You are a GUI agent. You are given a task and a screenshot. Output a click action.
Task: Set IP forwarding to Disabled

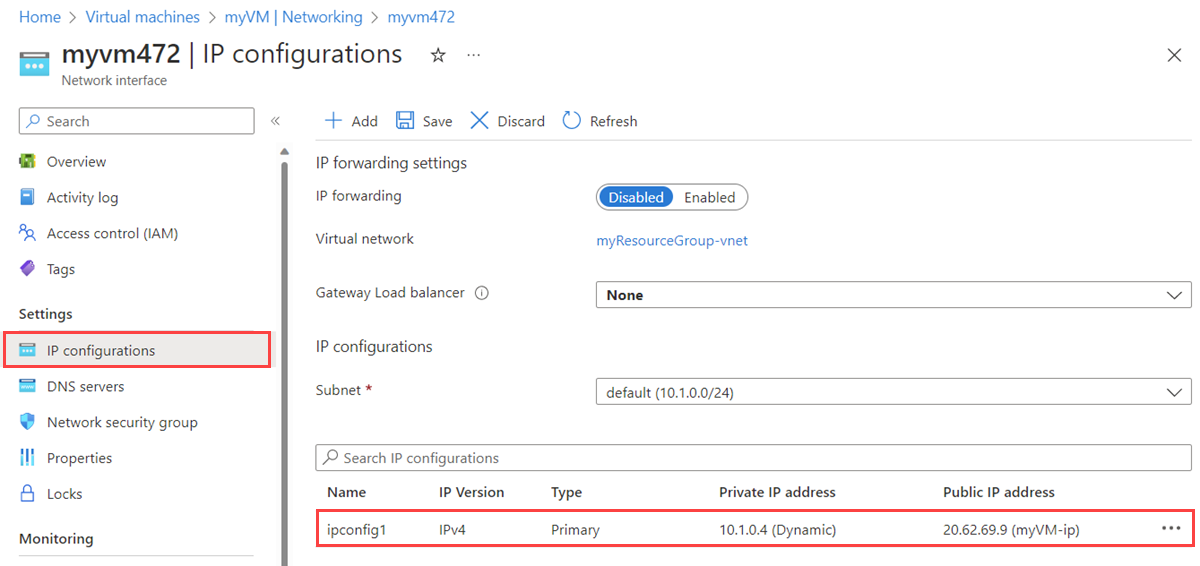tap(636, 198)
